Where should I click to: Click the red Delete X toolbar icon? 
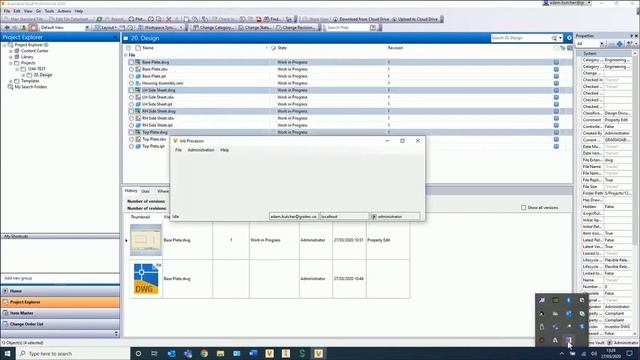click(x=169, y=19)
